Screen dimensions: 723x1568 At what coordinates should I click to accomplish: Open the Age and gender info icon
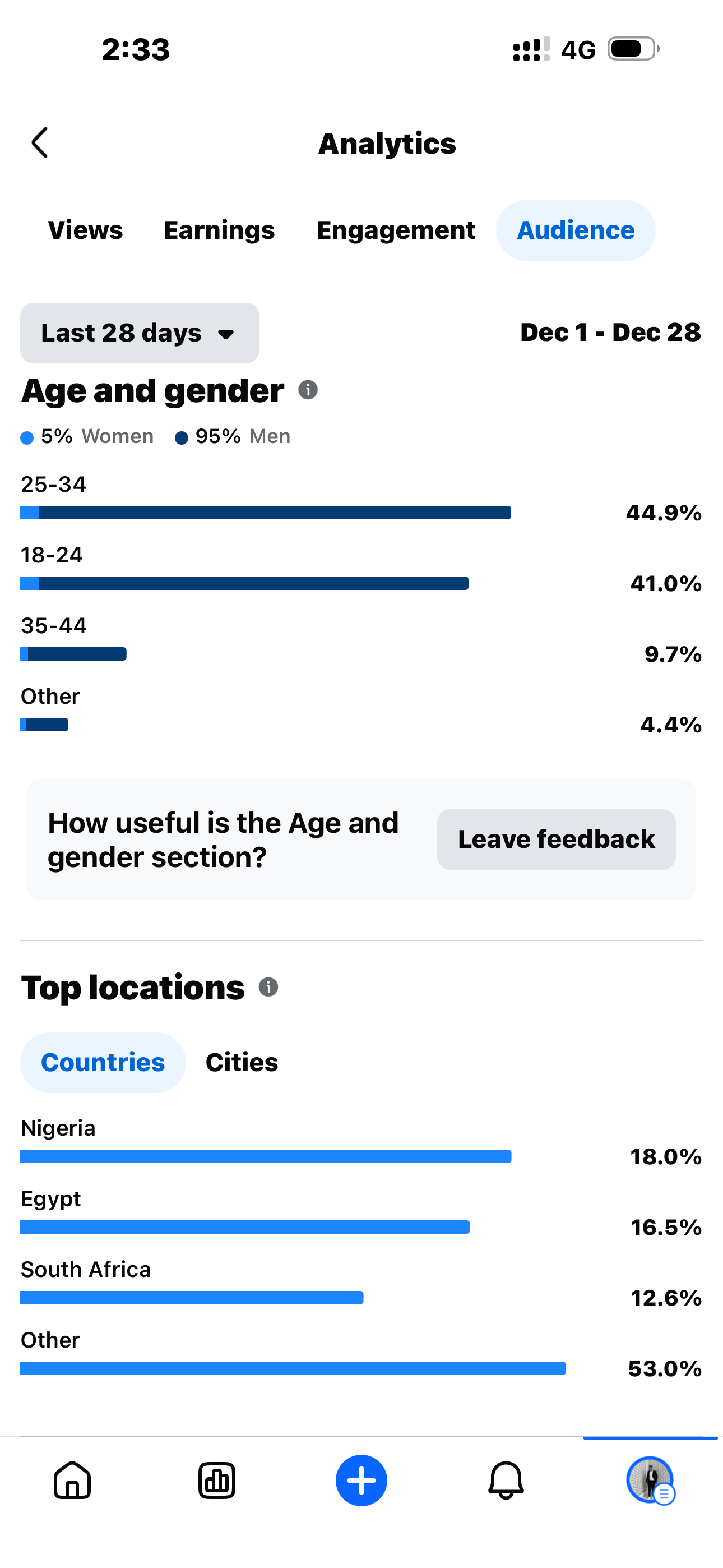click(308, 390)
